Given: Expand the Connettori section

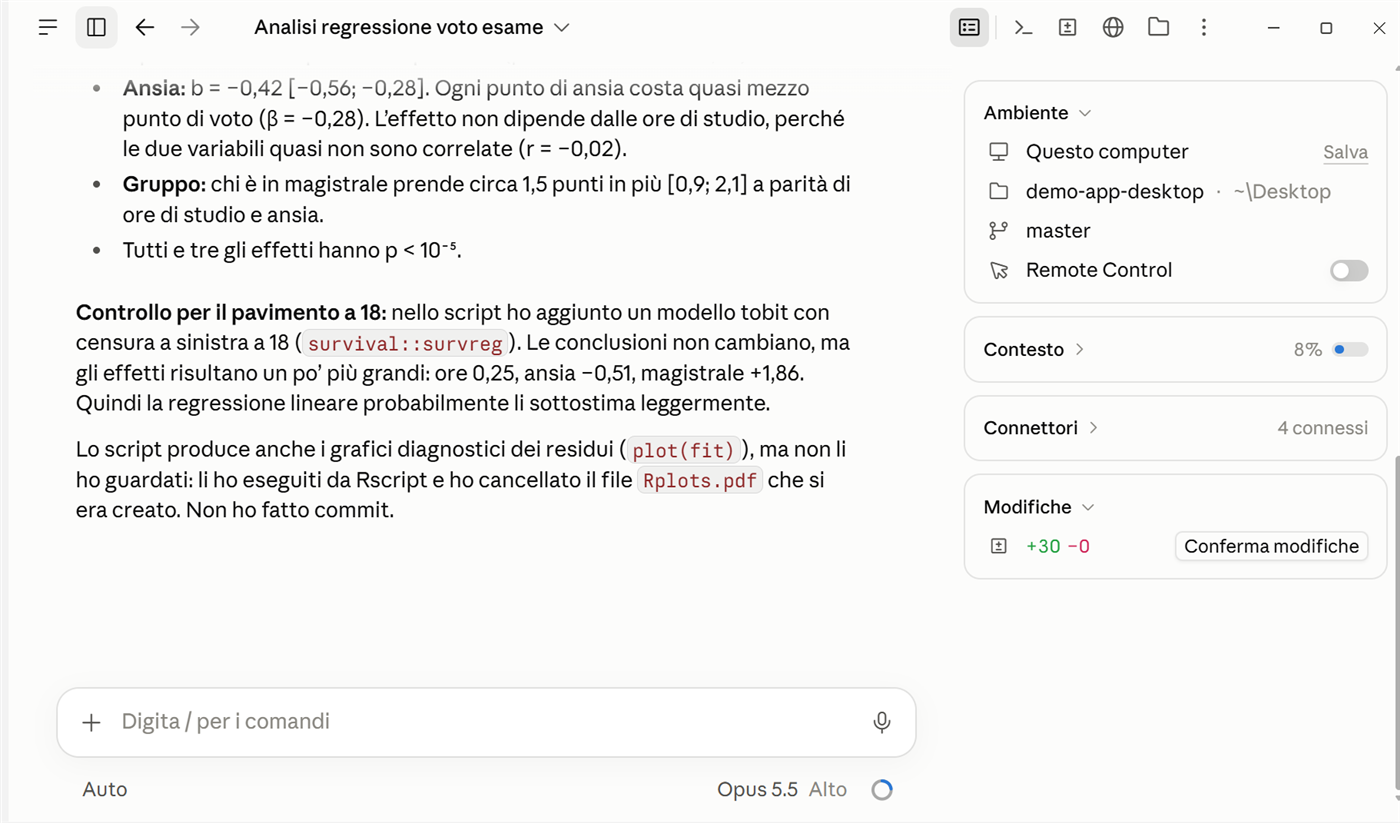Looking at the screenshot, I should click(1041, 428).
